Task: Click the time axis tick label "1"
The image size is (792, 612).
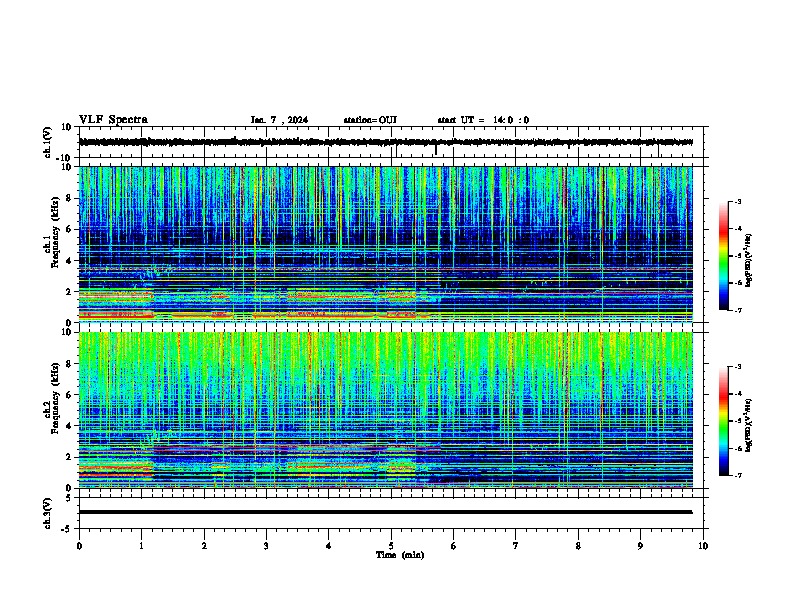Action: [x=141, y=546]
